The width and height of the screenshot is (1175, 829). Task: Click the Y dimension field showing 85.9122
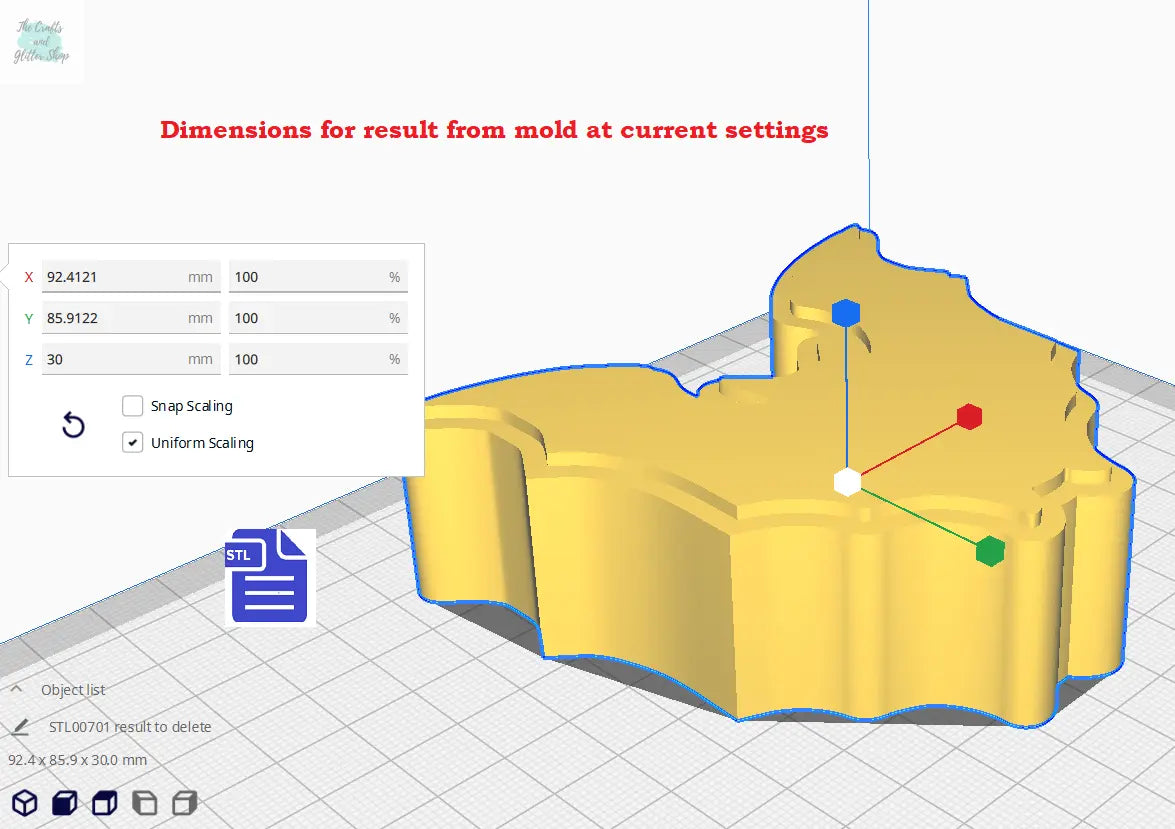pos(112,318)
